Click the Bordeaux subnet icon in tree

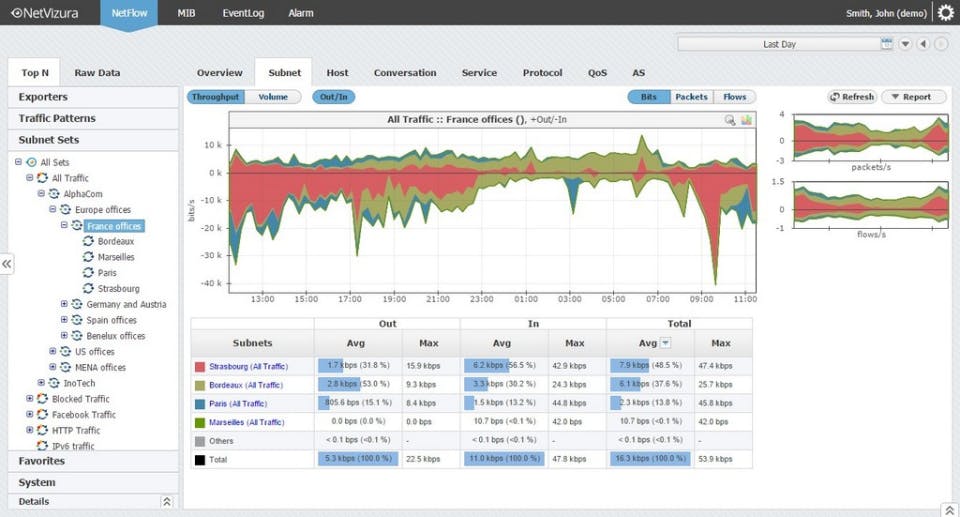[88, 241]
